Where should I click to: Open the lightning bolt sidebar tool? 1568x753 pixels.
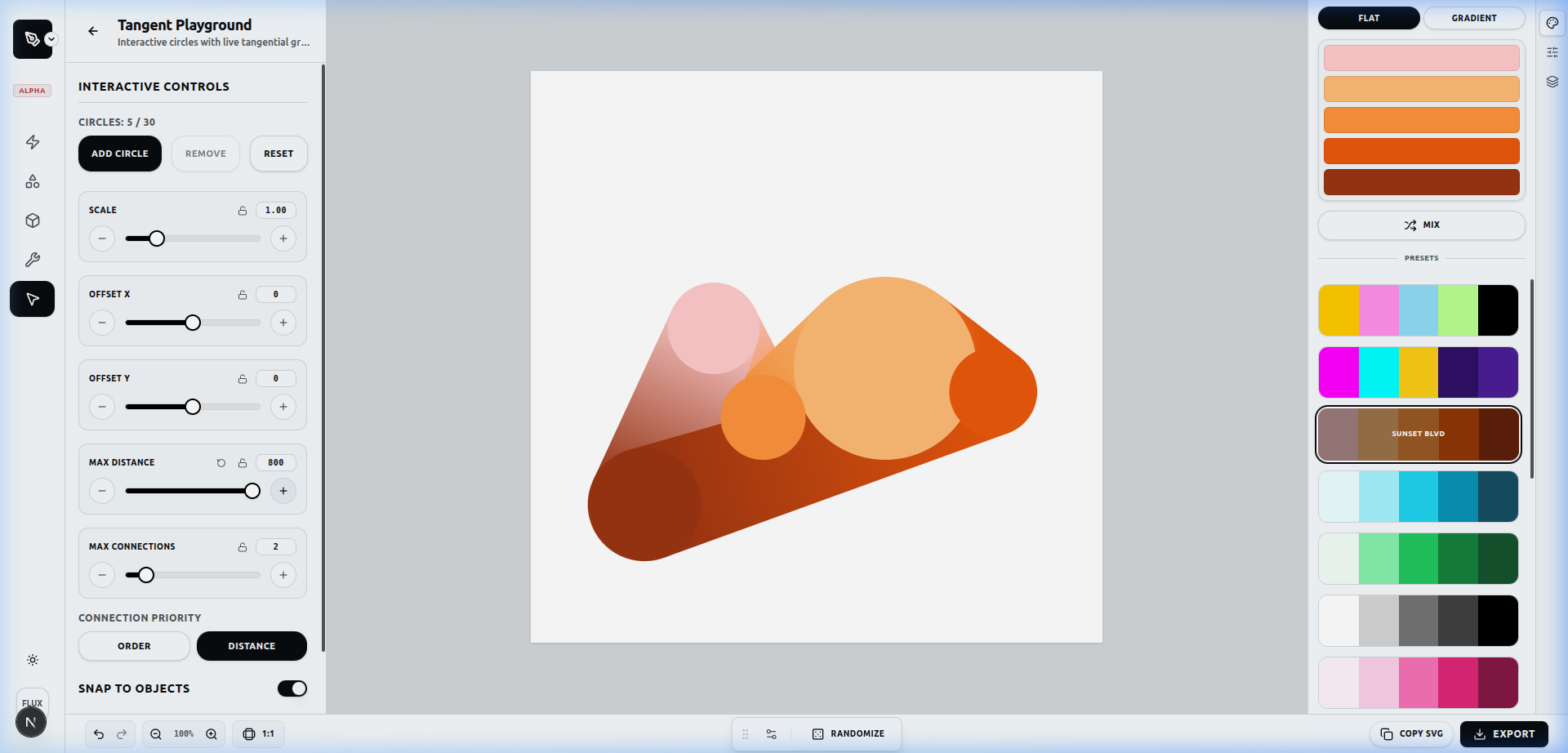pyautogui.click(x=33, y=142)
